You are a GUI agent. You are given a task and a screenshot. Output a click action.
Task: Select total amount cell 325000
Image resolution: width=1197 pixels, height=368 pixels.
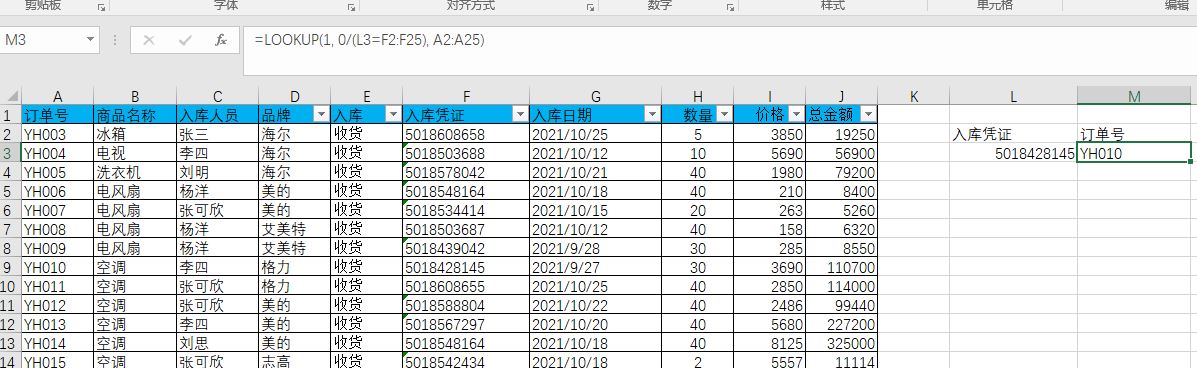[841, 344]
